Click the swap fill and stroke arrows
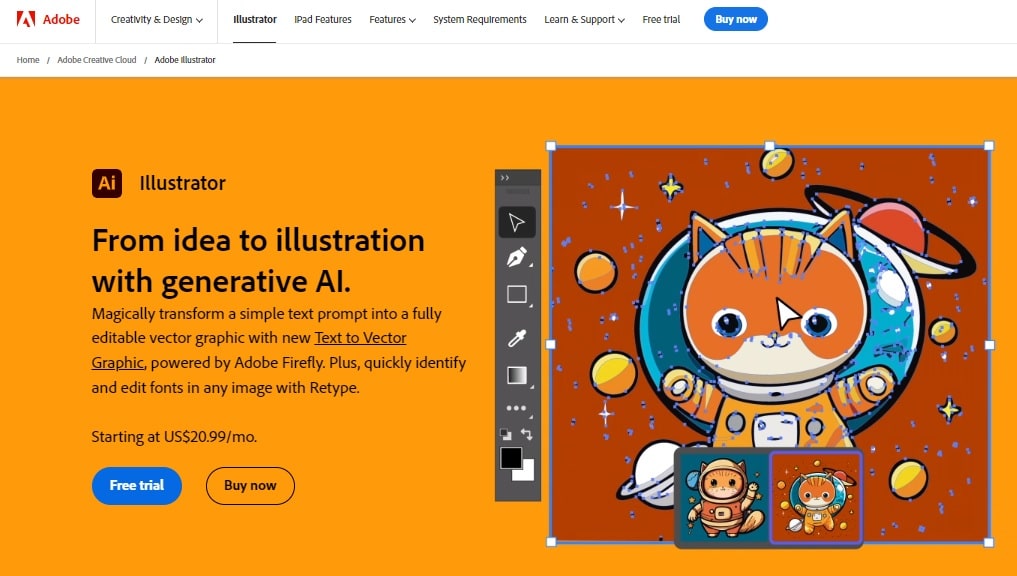The image size is (1017, 576). point(527,435)
